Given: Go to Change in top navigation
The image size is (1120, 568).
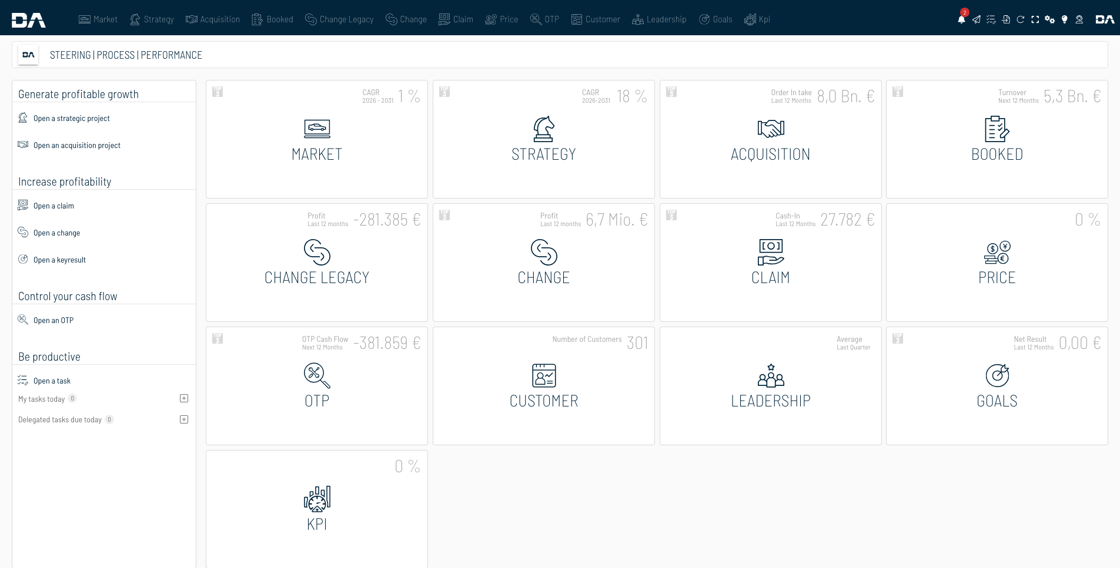Looking at the screenshot, I should point(406,19).
